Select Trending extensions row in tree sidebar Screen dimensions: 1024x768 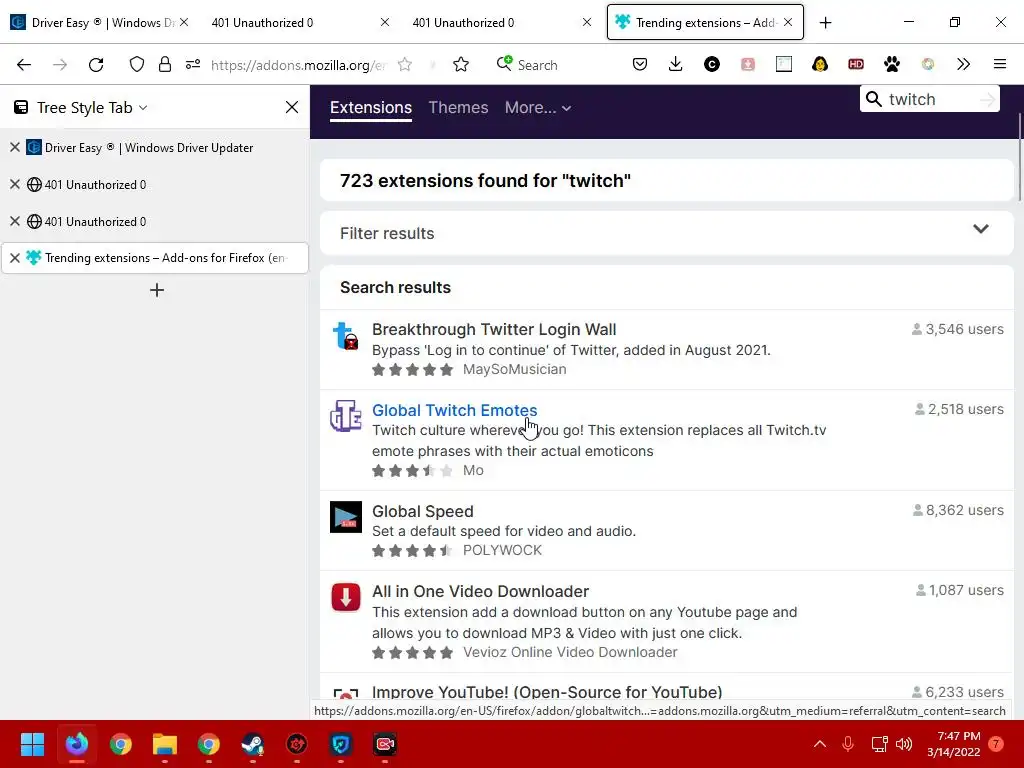(x=155, y=258)
